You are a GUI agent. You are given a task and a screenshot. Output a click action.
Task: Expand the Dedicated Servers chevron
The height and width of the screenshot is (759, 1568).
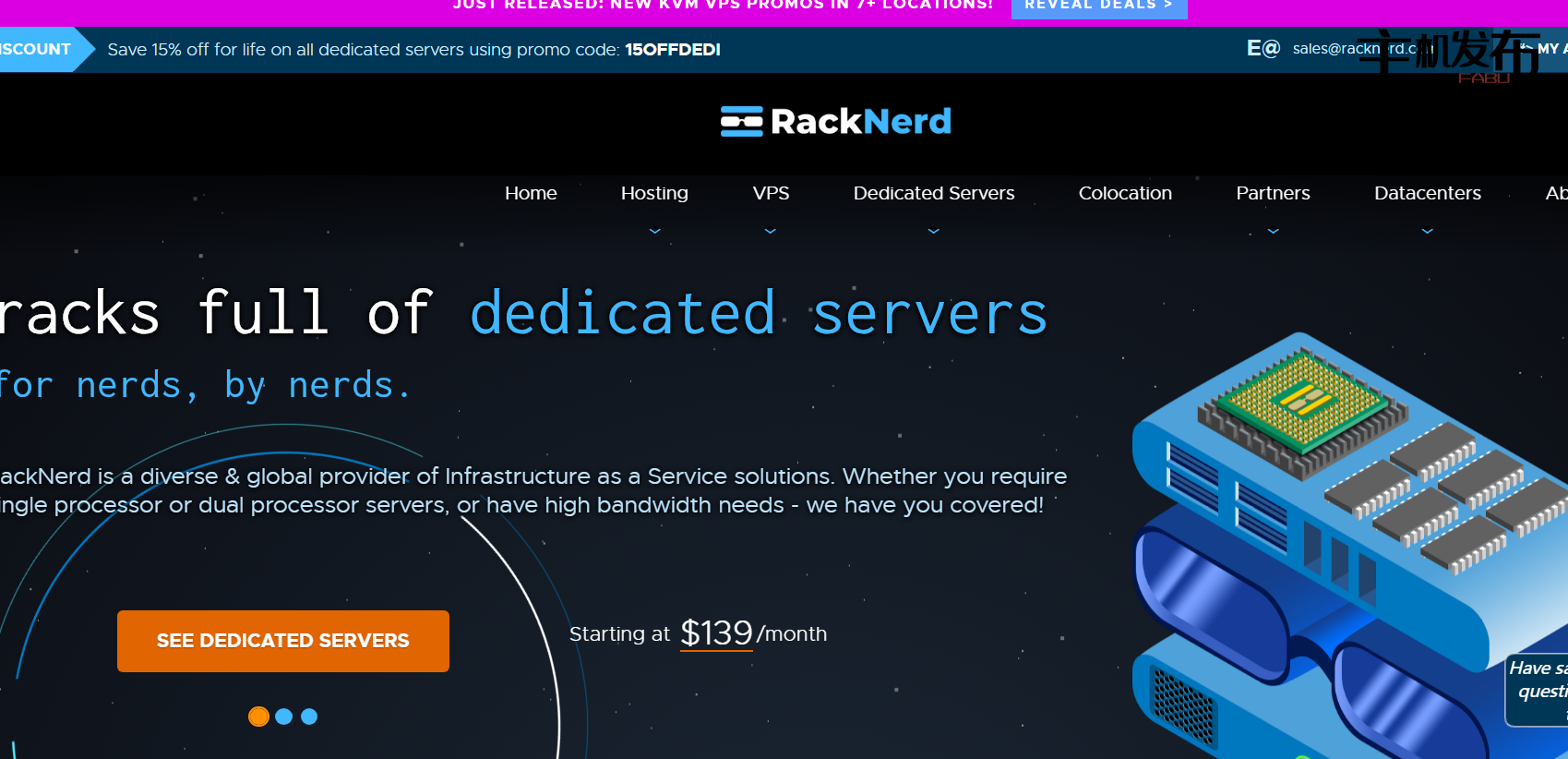(x=934, y=231)
